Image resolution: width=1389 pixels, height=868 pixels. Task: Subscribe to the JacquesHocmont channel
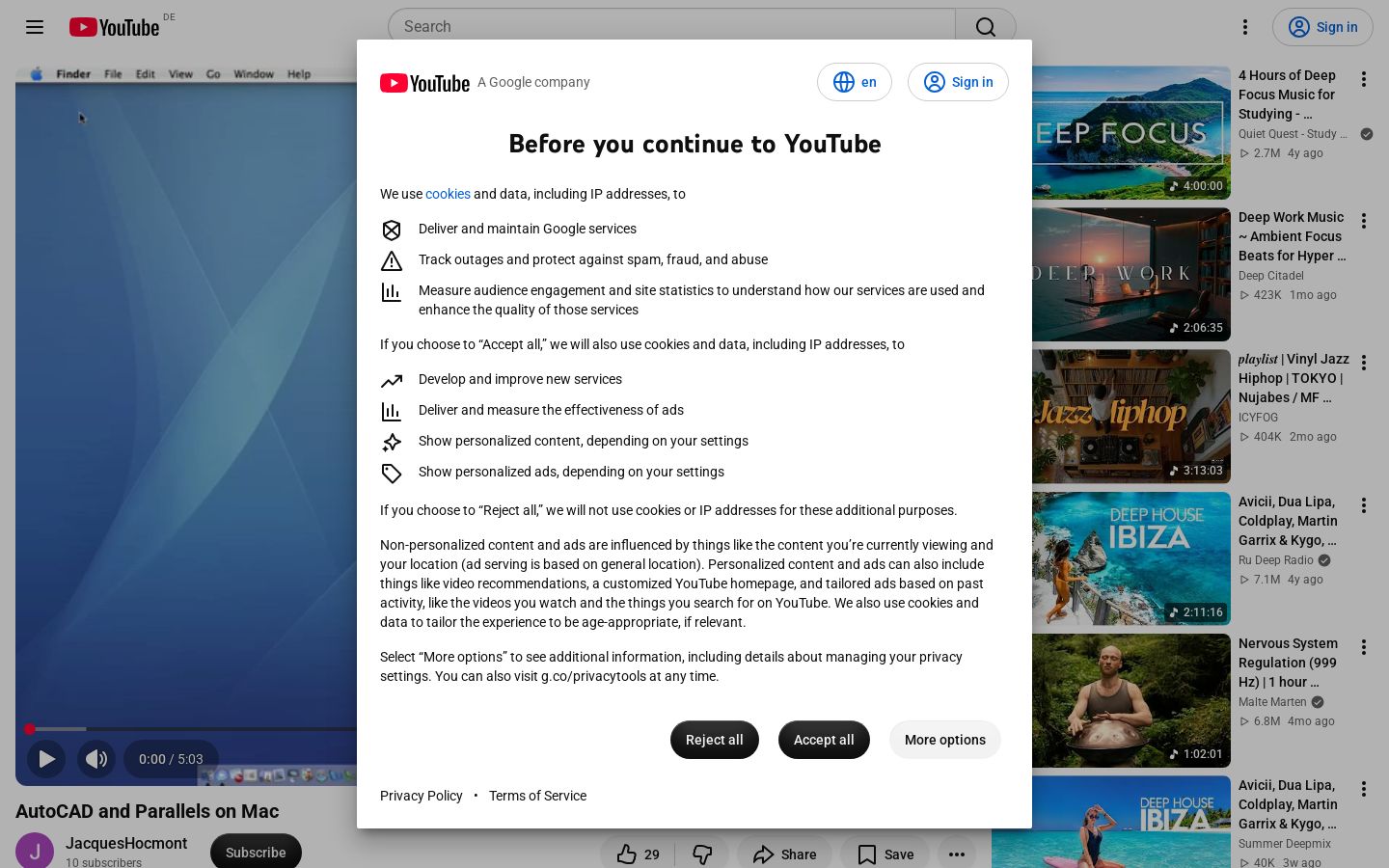256,853
